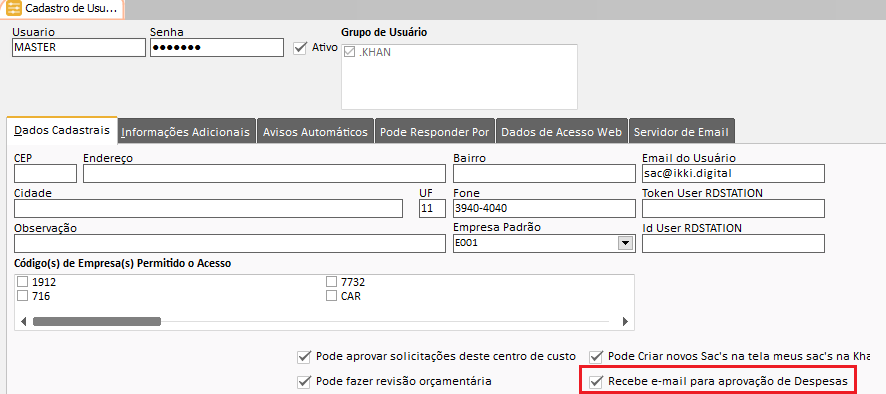
Task: Check company code CAR
Action: 332,295
